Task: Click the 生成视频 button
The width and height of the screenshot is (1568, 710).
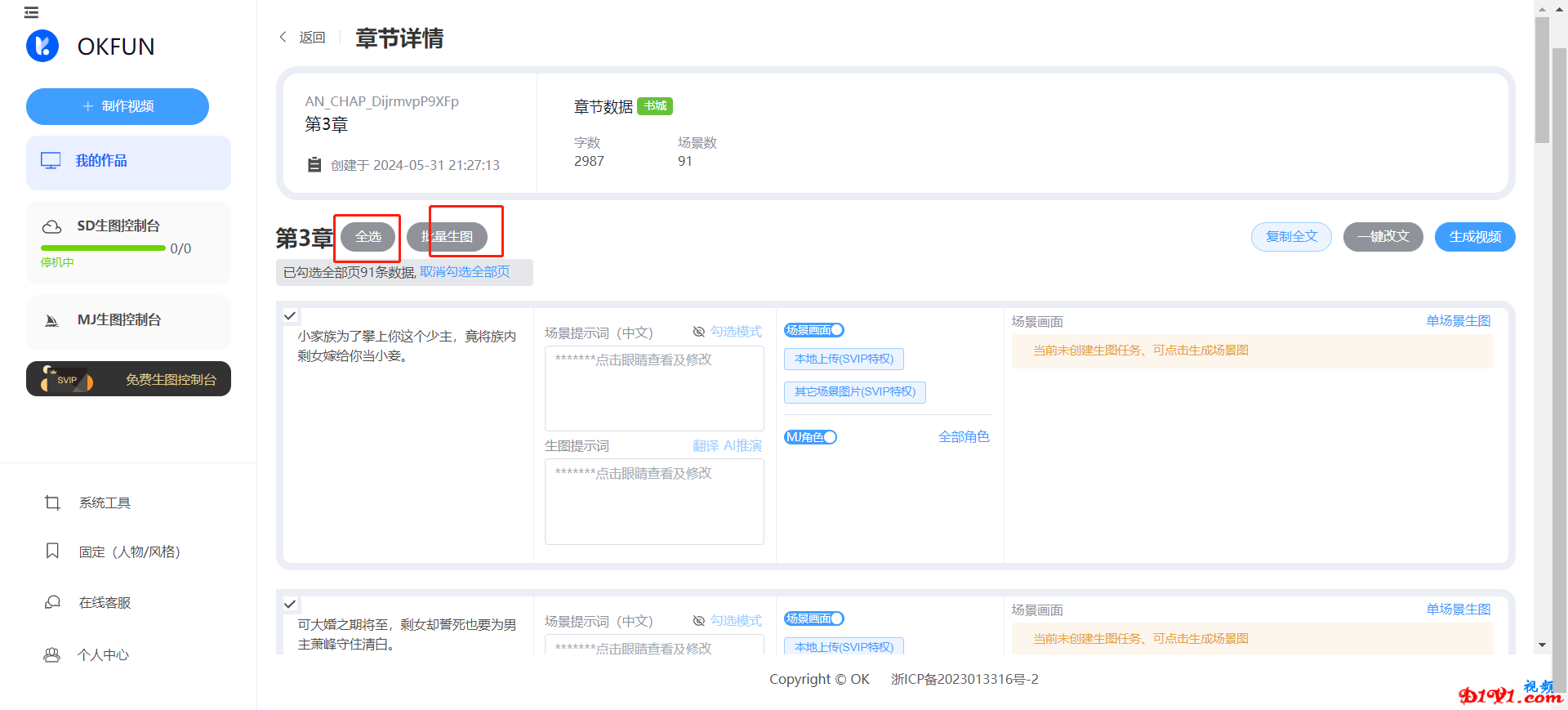Action: click(x=1475, y=237)
